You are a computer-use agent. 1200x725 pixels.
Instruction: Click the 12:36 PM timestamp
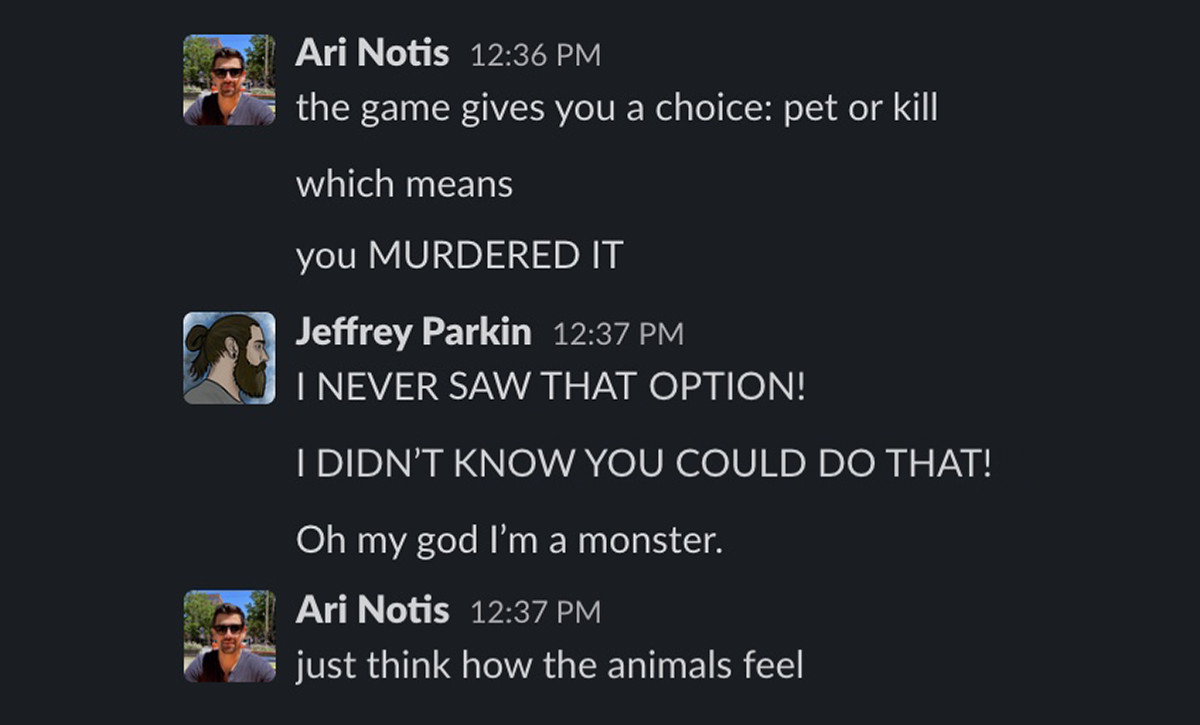coord(535,56)
